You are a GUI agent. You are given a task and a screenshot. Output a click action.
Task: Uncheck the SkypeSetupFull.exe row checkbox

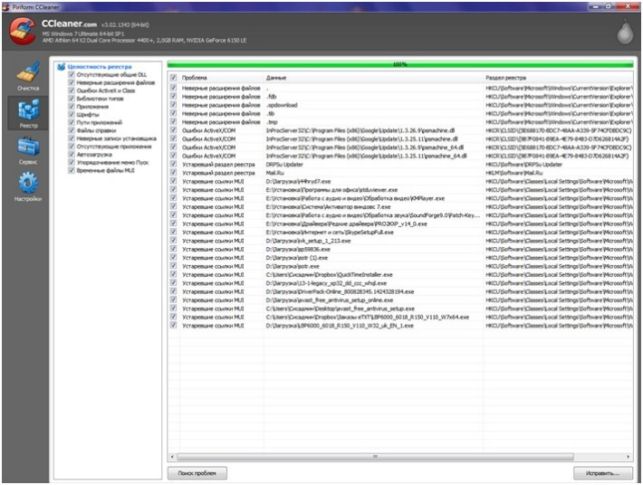[173, 232]
